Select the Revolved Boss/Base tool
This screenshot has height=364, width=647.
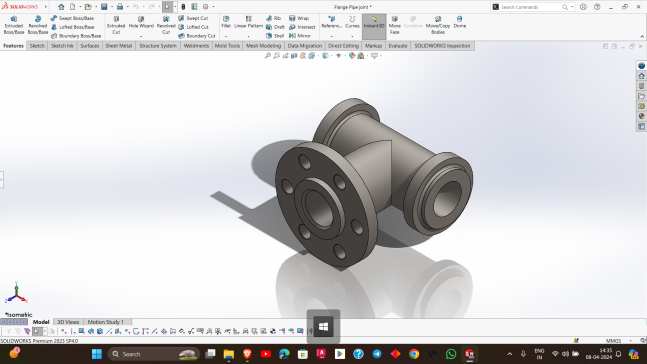click(38, 25)
